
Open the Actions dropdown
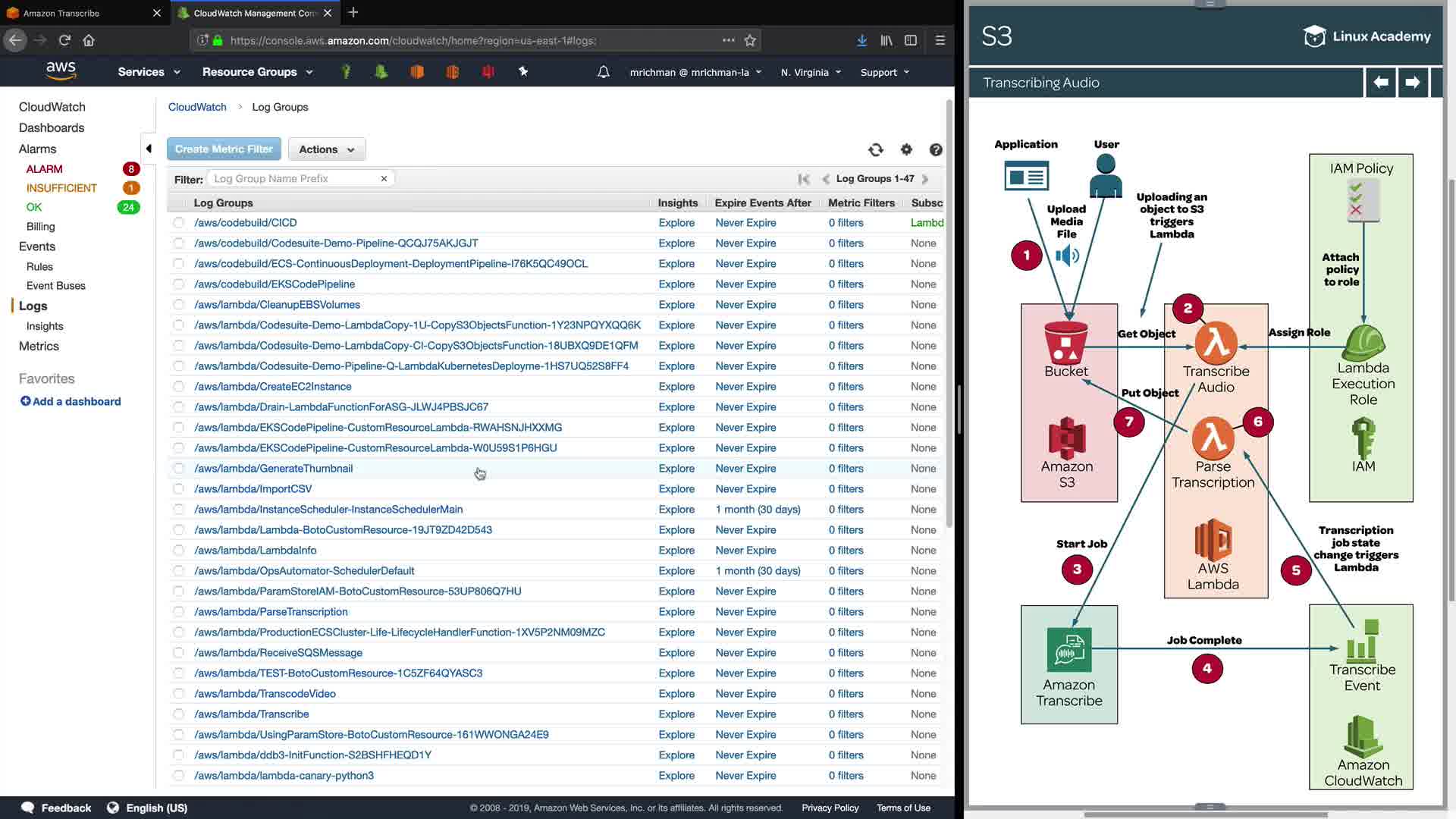[326, 149]
